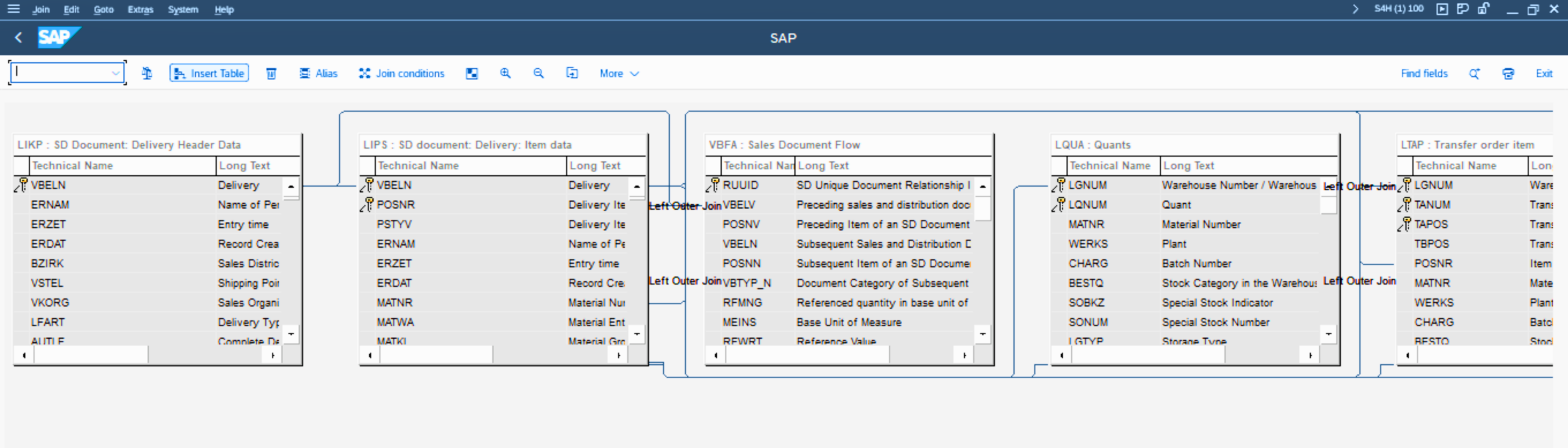Screen dimensions: 1568x448
Task: Click the unlocked padlock icon in title bar
Action: (x=1483, y=9)
